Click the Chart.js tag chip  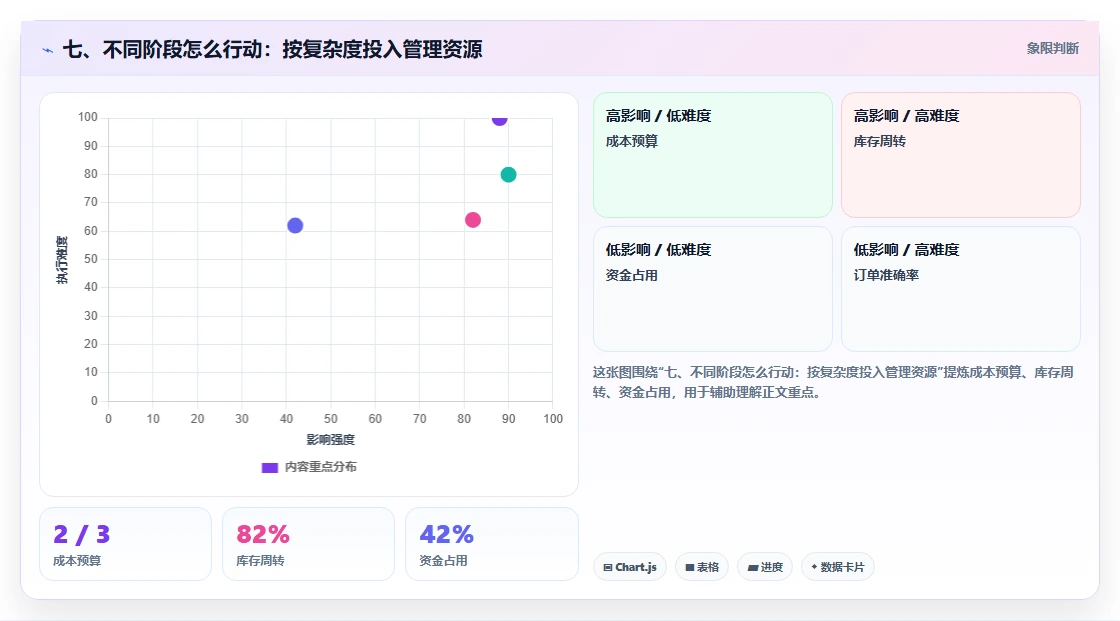point(630,567)
